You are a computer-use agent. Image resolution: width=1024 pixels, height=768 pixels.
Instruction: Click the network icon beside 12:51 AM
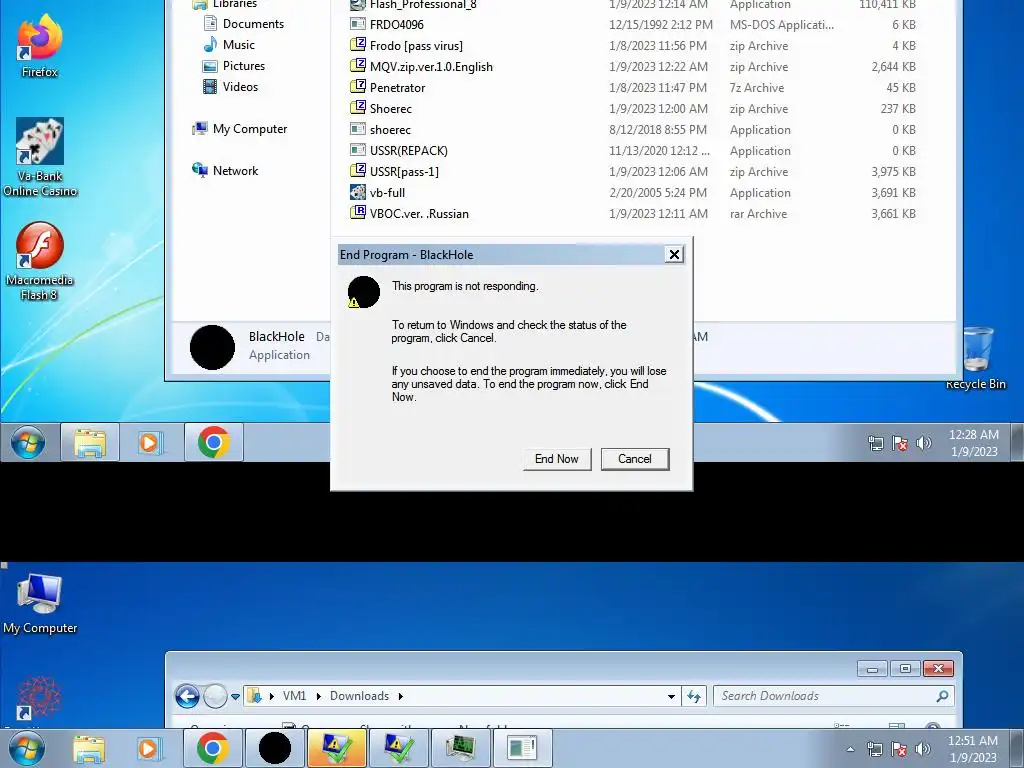pyautogui.click(x=874, y=749)
